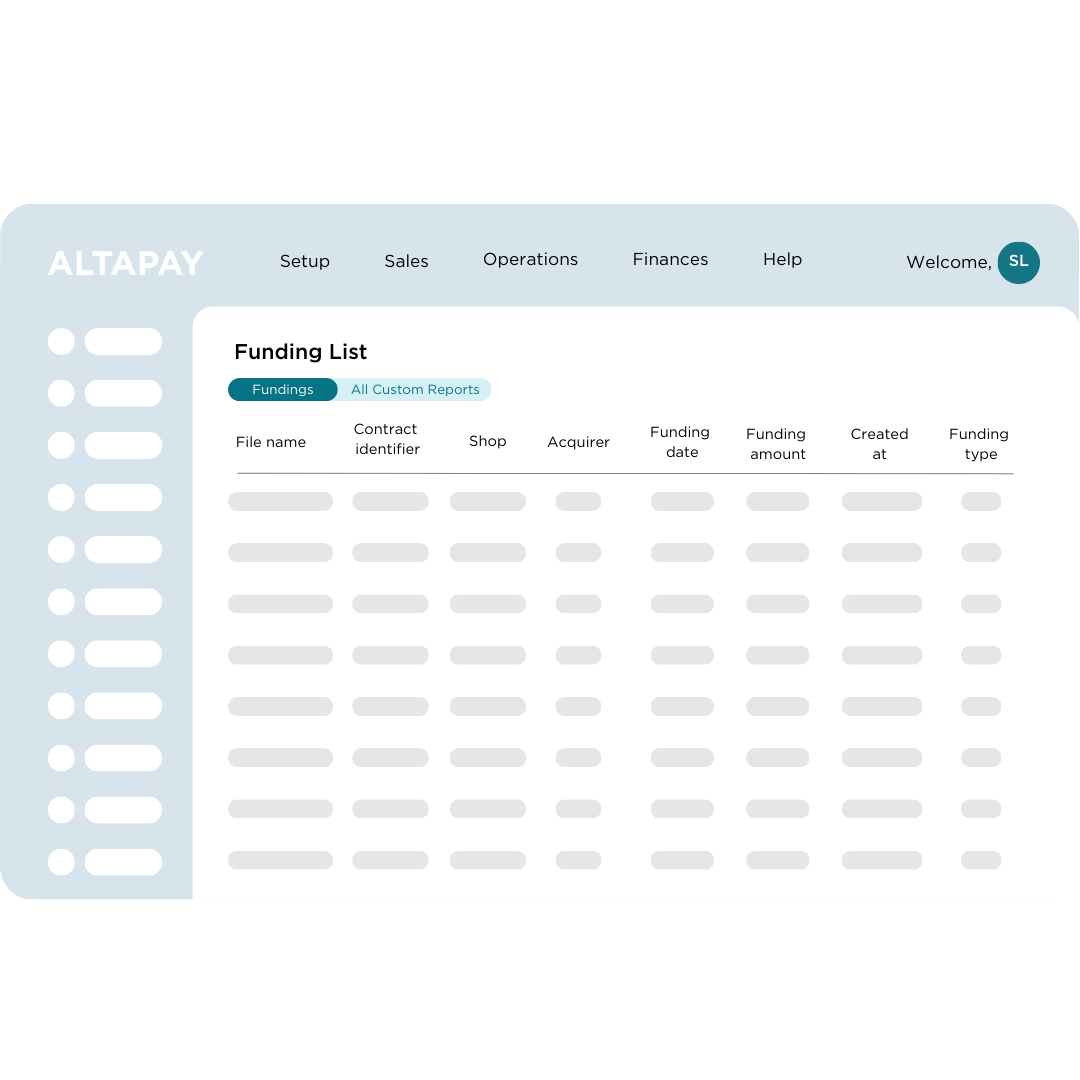Click the second sidebar circle icon

[x=61, y=393]
